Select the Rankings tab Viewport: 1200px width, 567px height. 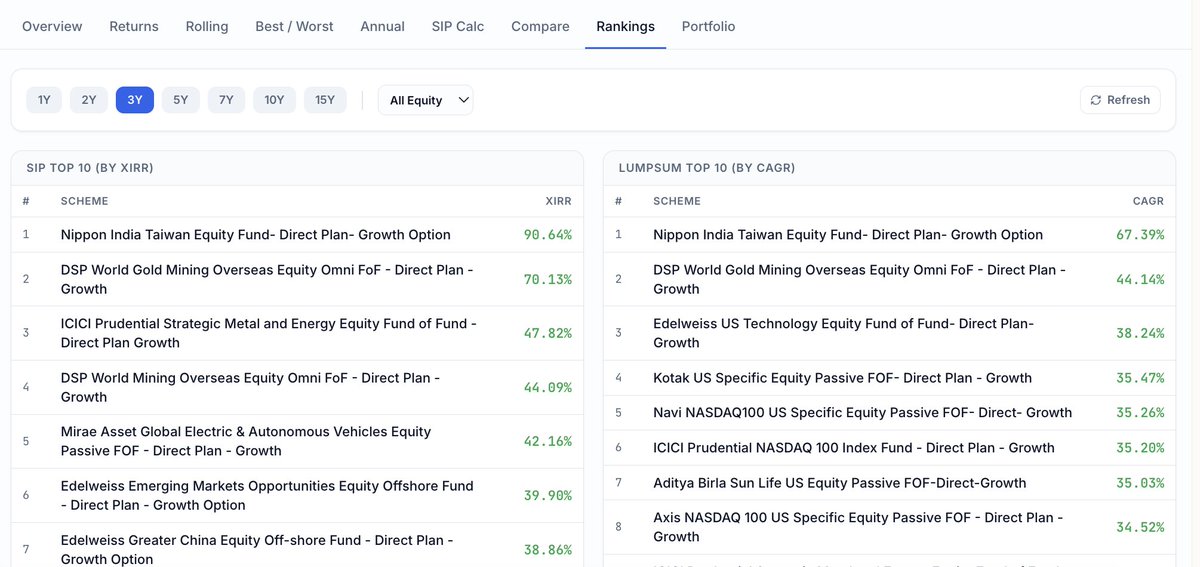pyautogui.click(x=626, y=26)
